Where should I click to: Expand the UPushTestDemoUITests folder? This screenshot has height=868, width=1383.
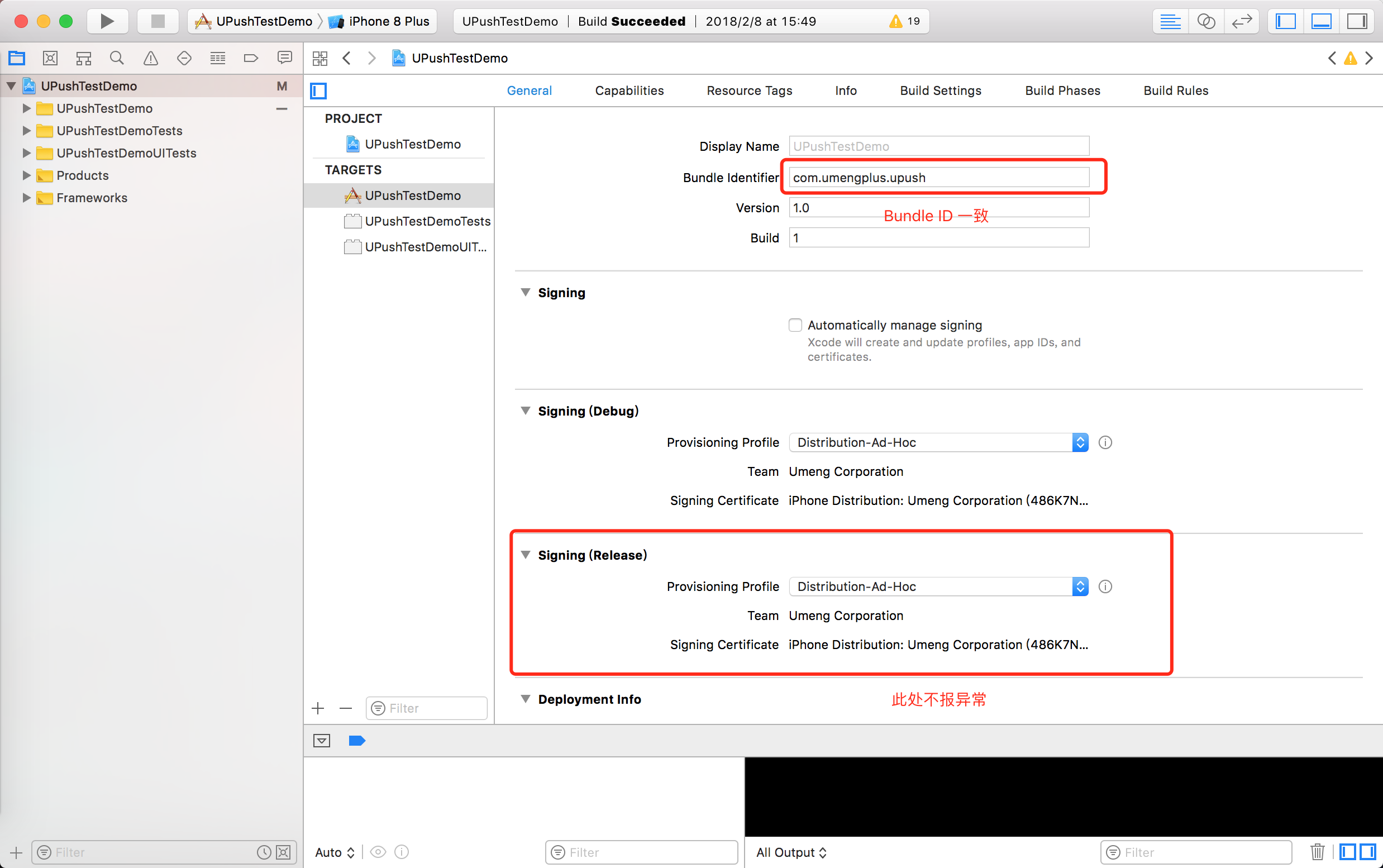26,153
